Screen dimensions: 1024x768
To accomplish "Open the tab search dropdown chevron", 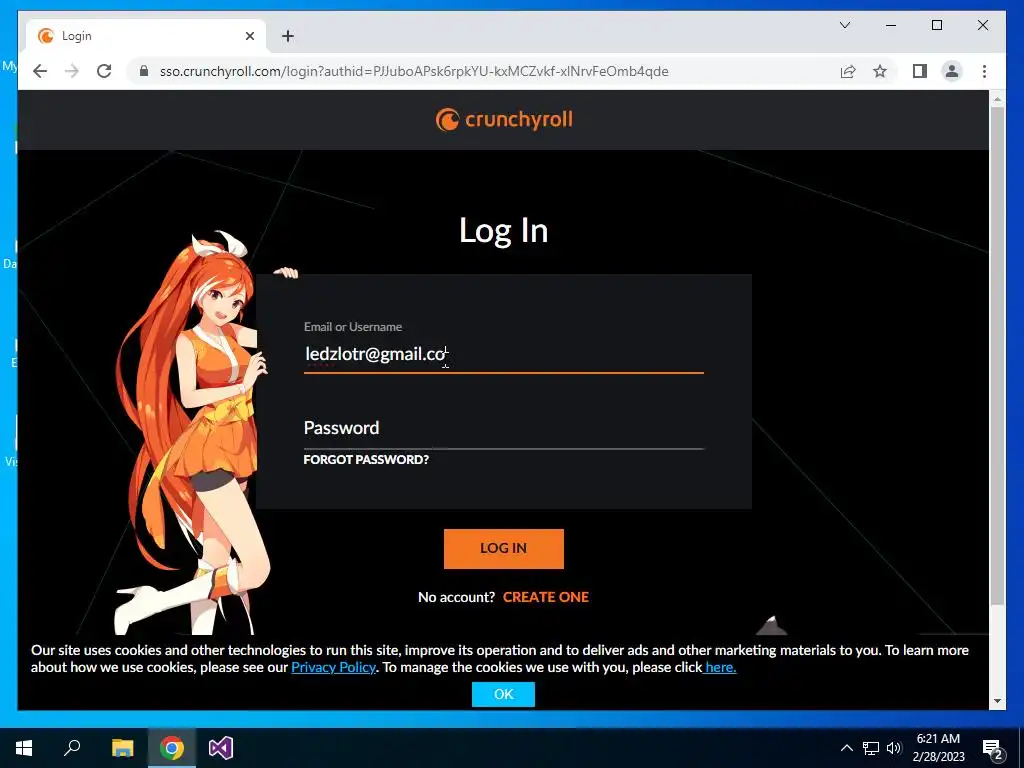I will pyautogui.click(x=844, y=25).
